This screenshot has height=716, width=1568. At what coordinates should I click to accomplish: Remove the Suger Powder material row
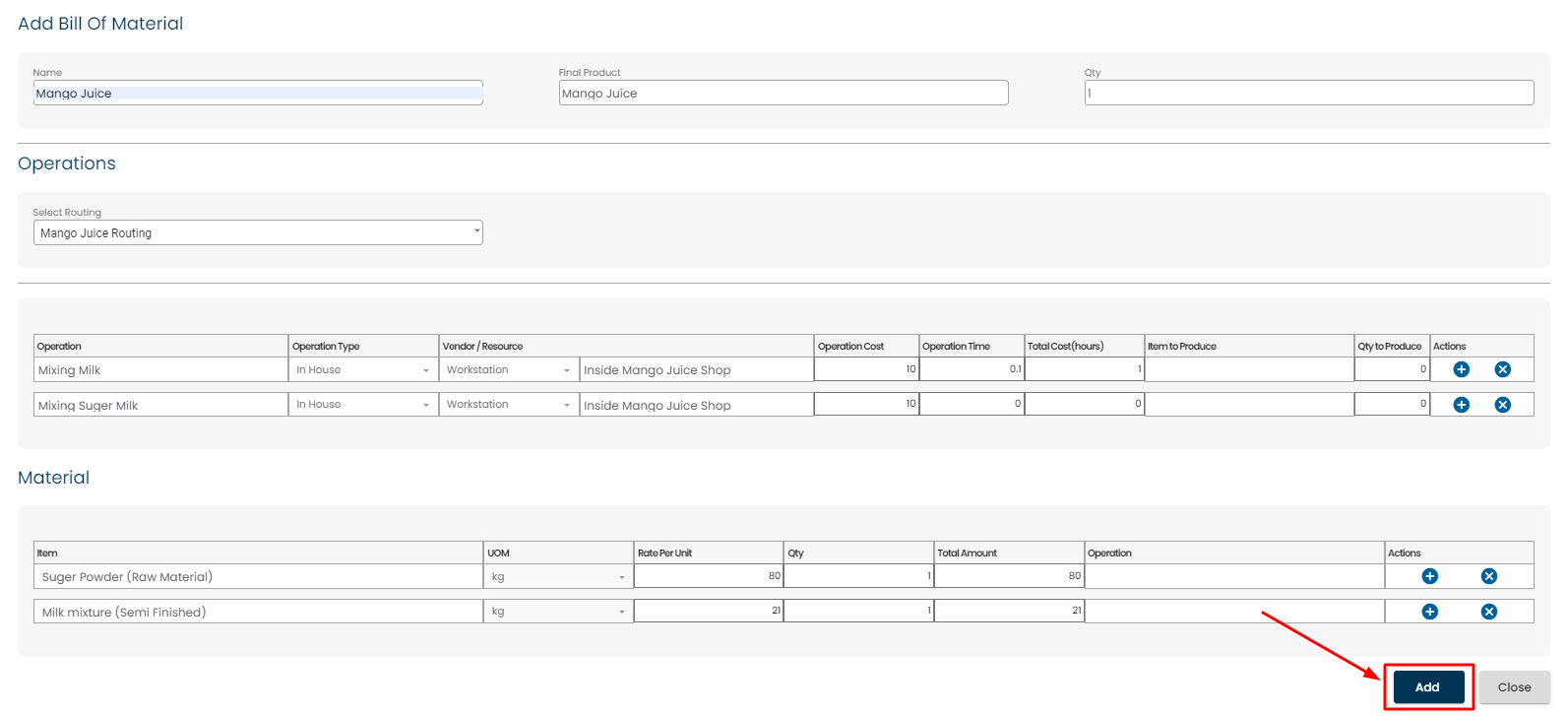click(1488, 576)
